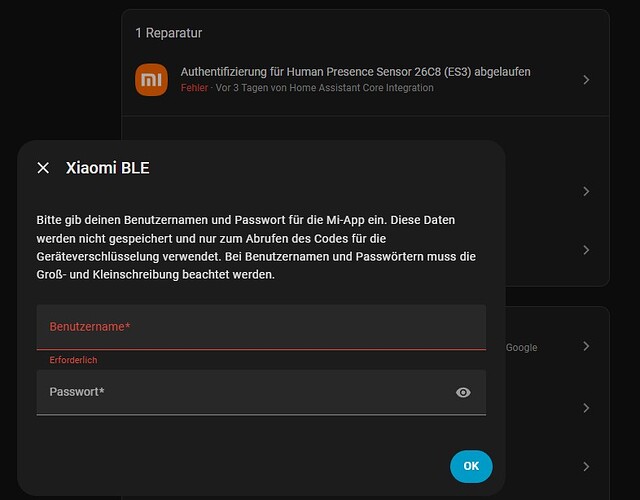Image resolution: width=640 pixels, height=500 pixels.
Task: Click the orange Xiaomi Mi logo icon
Action: click(151, 79)
